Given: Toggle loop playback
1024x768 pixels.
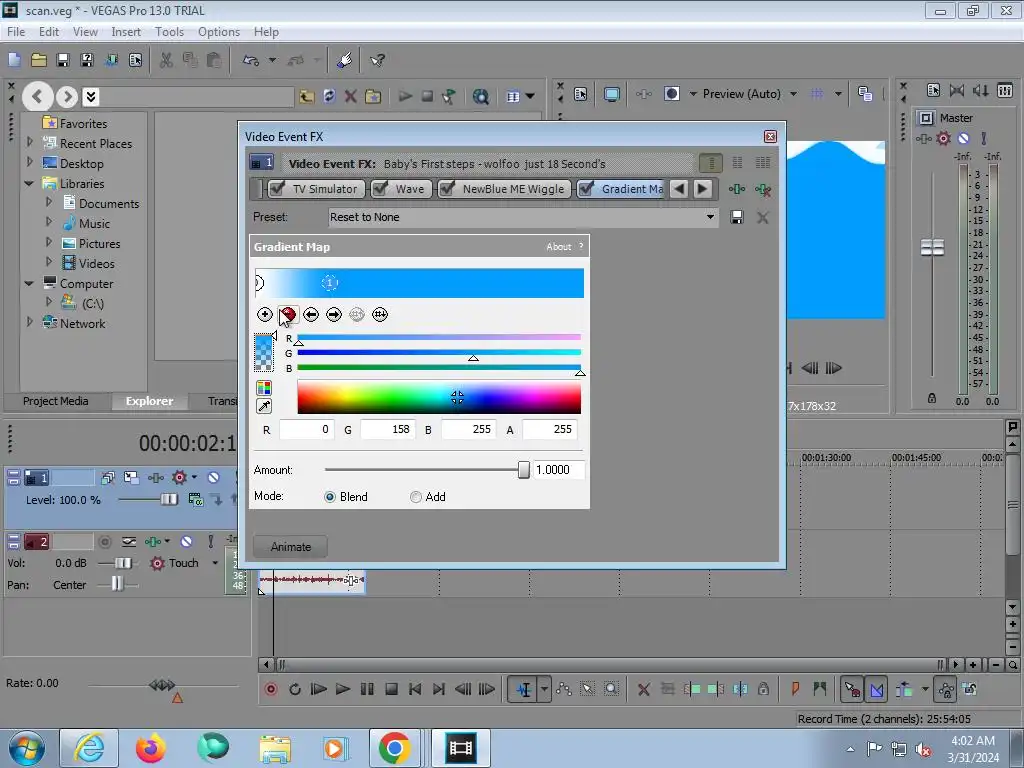Looking at the screenshot, I should point(295,689).
